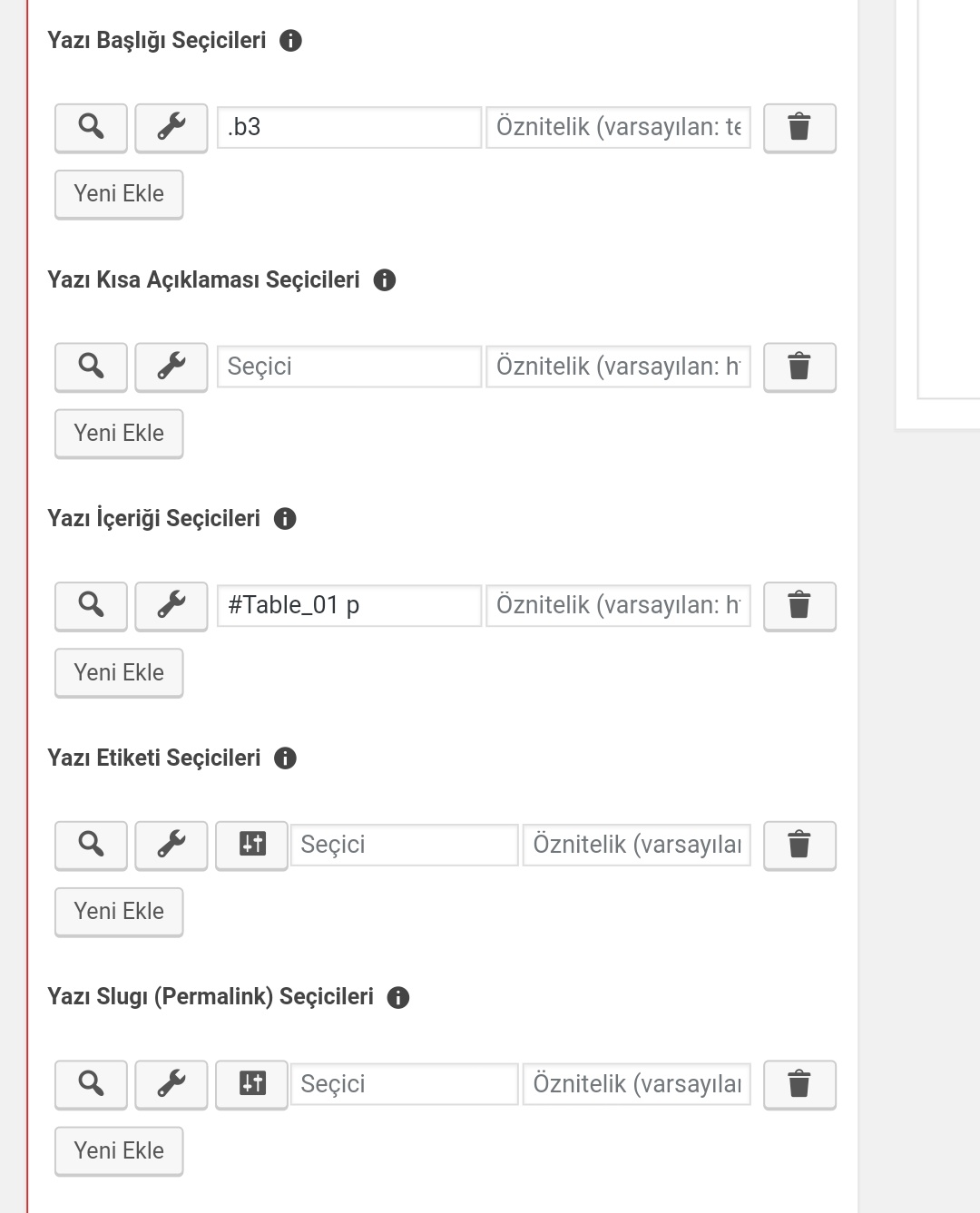Focus Öznitelik field beside #Table_01 p
This screenshot has width=980, height=1213.
618,605
